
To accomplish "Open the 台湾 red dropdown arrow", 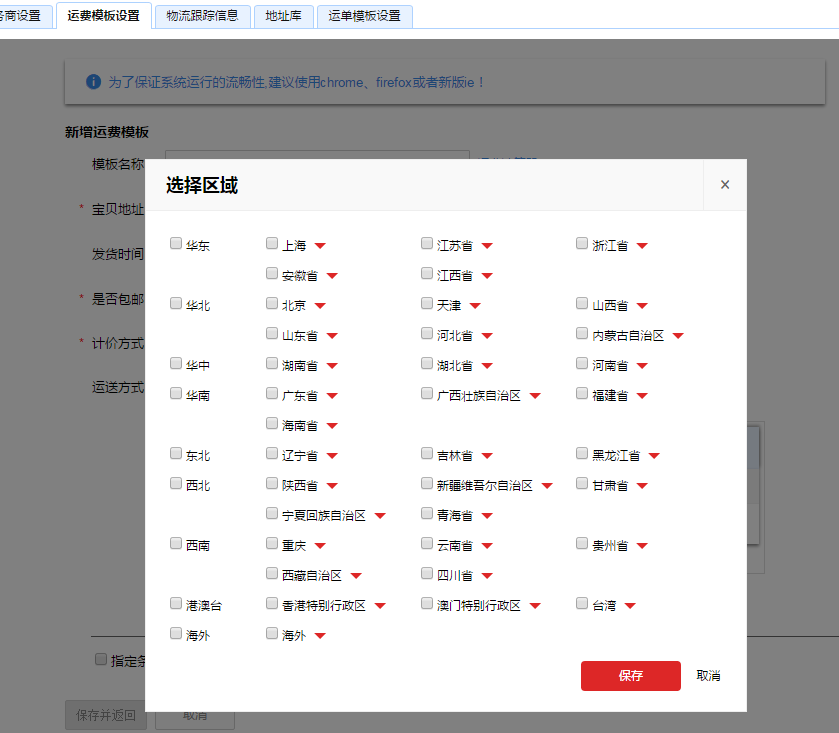I will [x=630, y=606].
